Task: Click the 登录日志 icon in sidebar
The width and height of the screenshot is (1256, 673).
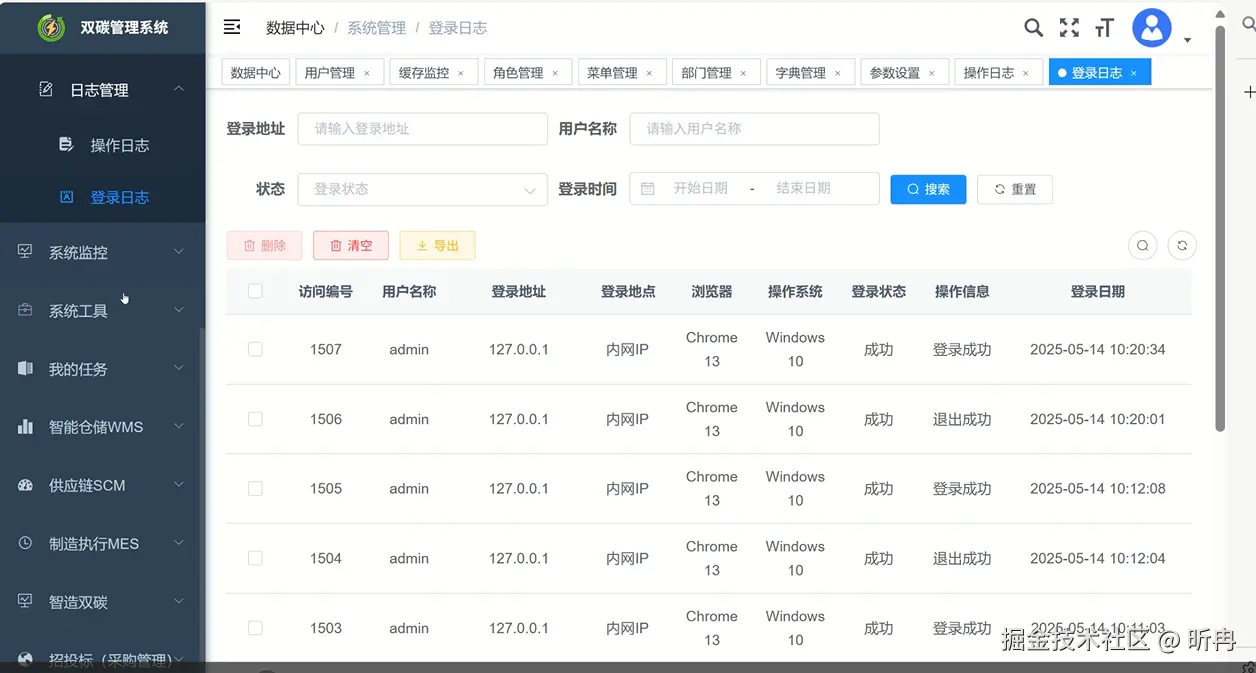Action: point(66,197)
